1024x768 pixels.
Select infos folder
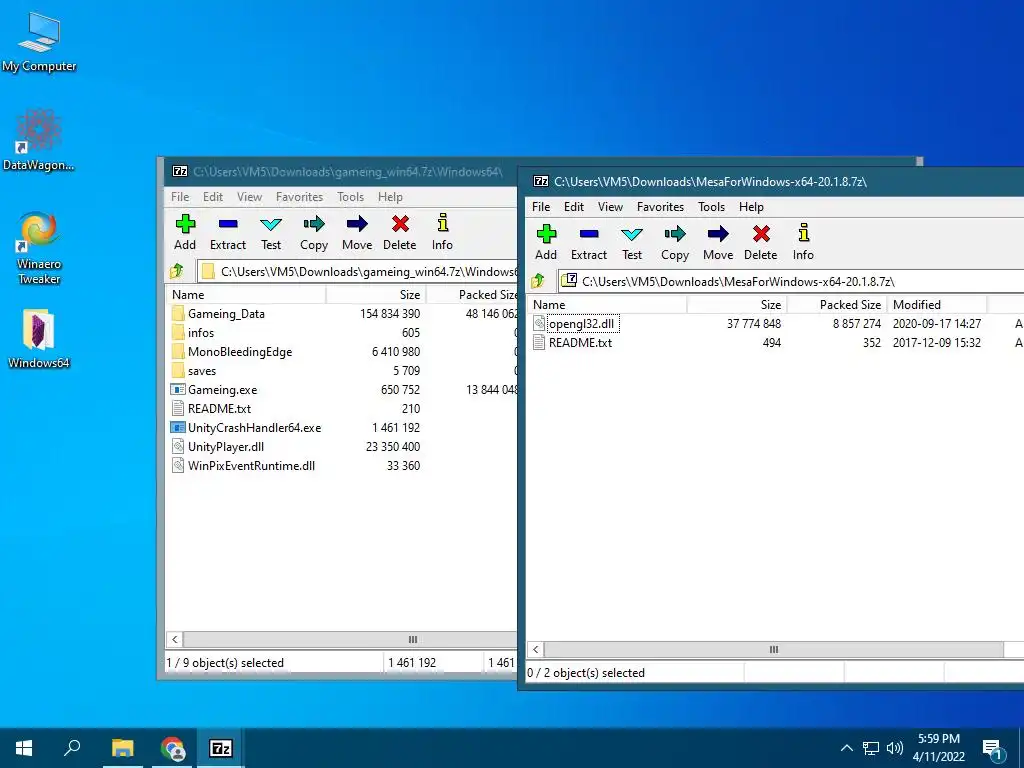coord(193,333)
